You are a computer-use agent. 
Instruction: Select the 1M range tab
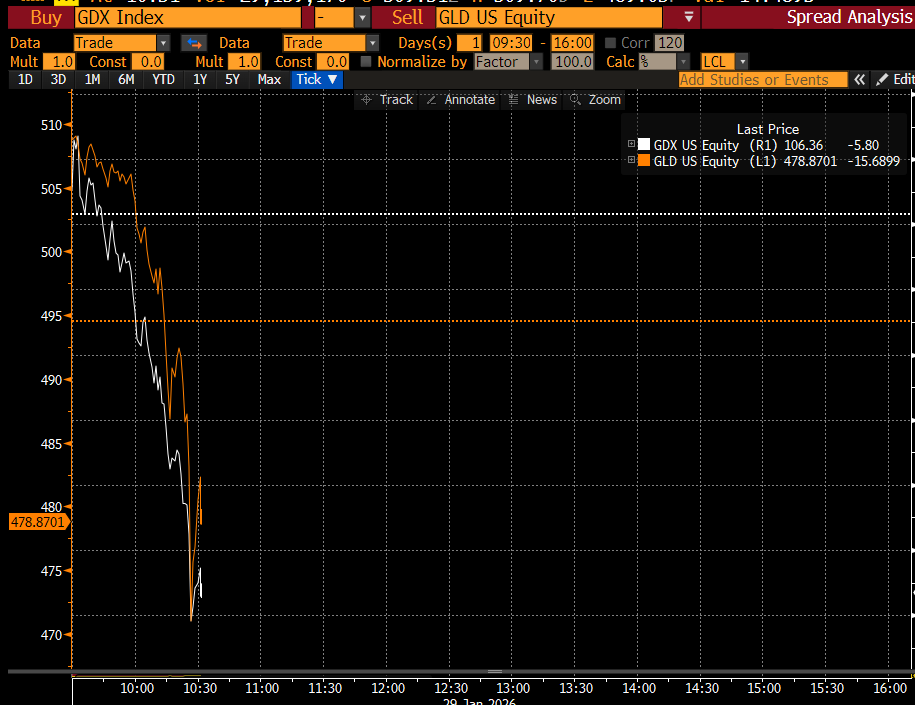coord(92,79)
